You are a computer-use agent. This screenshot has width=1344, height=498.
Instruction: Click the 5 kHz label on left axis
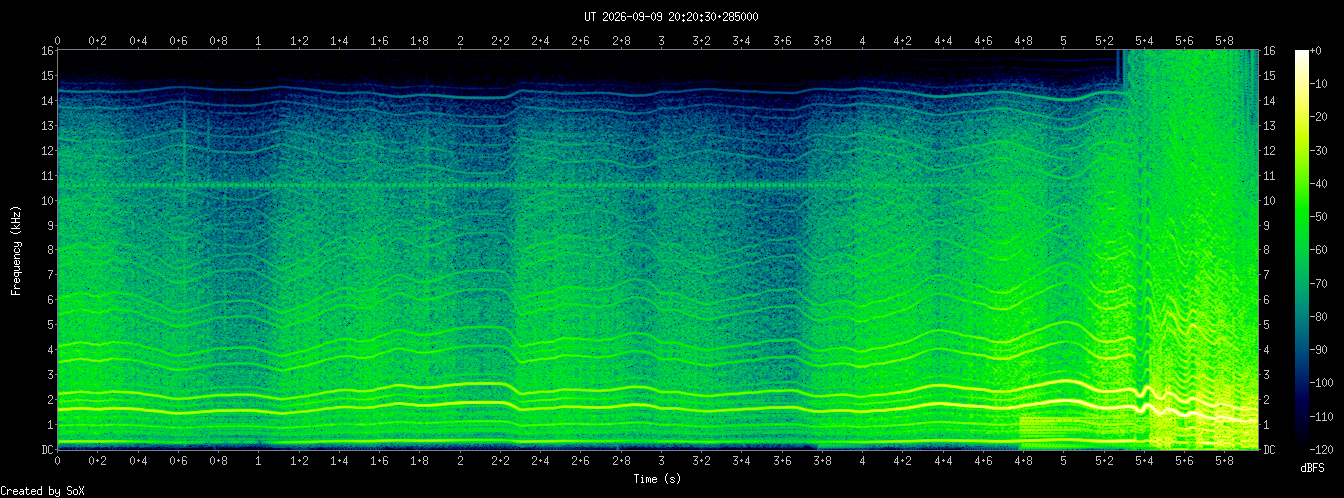click(50, 325)
